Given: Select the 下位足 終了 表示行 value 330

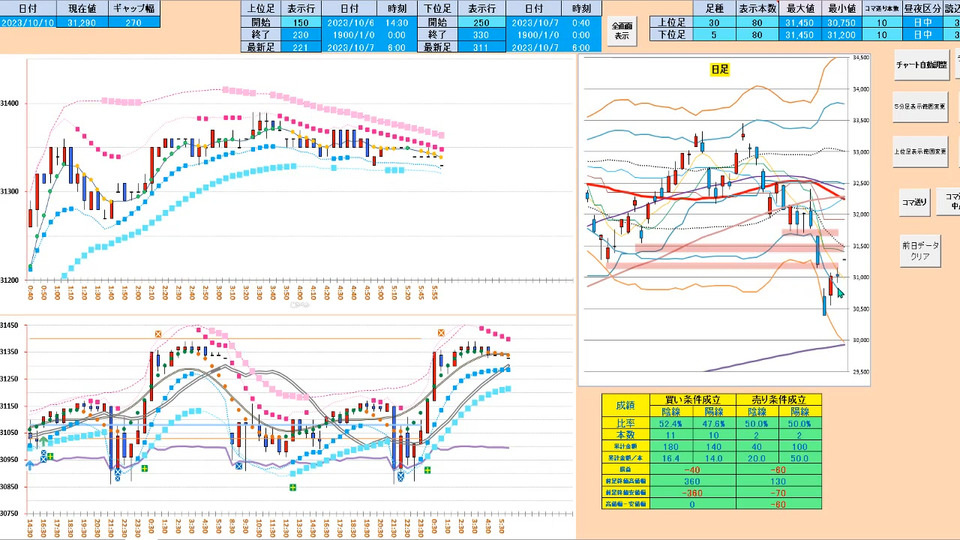Looking at the screenshot, I should [481, 35].
